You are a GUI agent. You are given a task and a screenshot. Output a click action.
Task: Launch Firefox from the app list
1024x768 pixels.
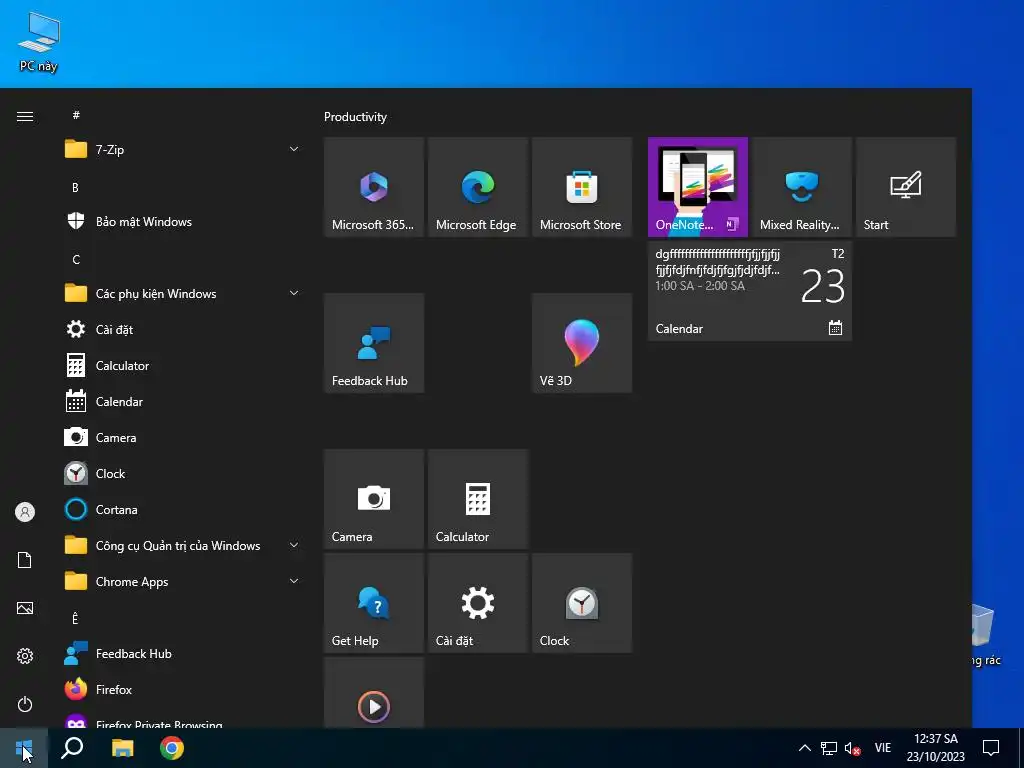point(182,690)
